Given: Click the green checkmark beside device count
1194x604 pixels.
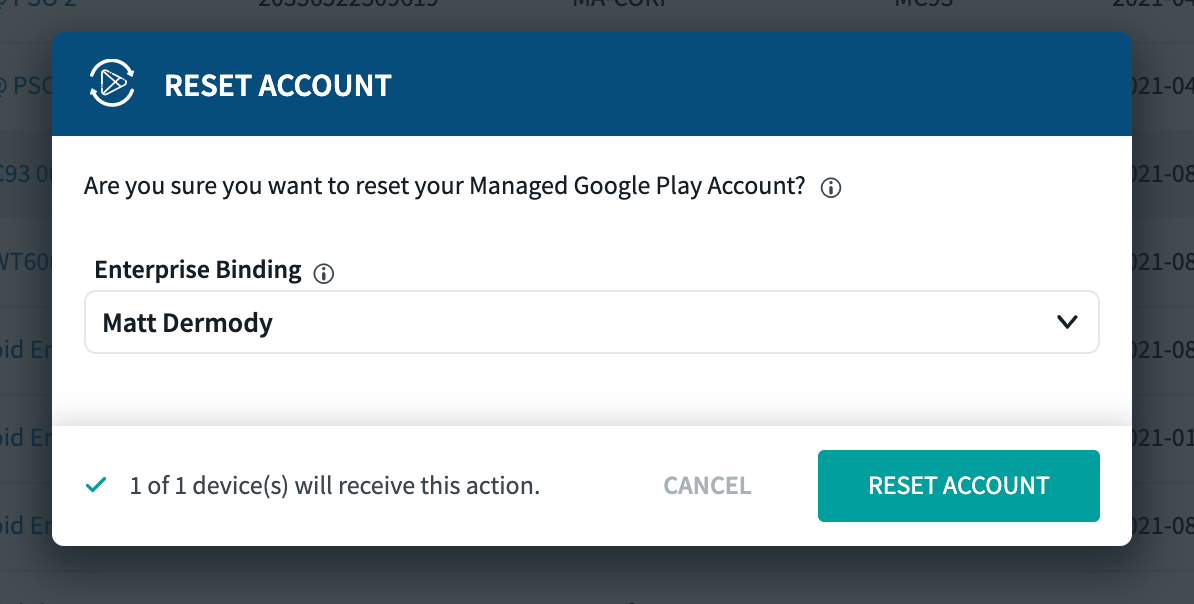Looking at the screenshot, I should [96, 486].
